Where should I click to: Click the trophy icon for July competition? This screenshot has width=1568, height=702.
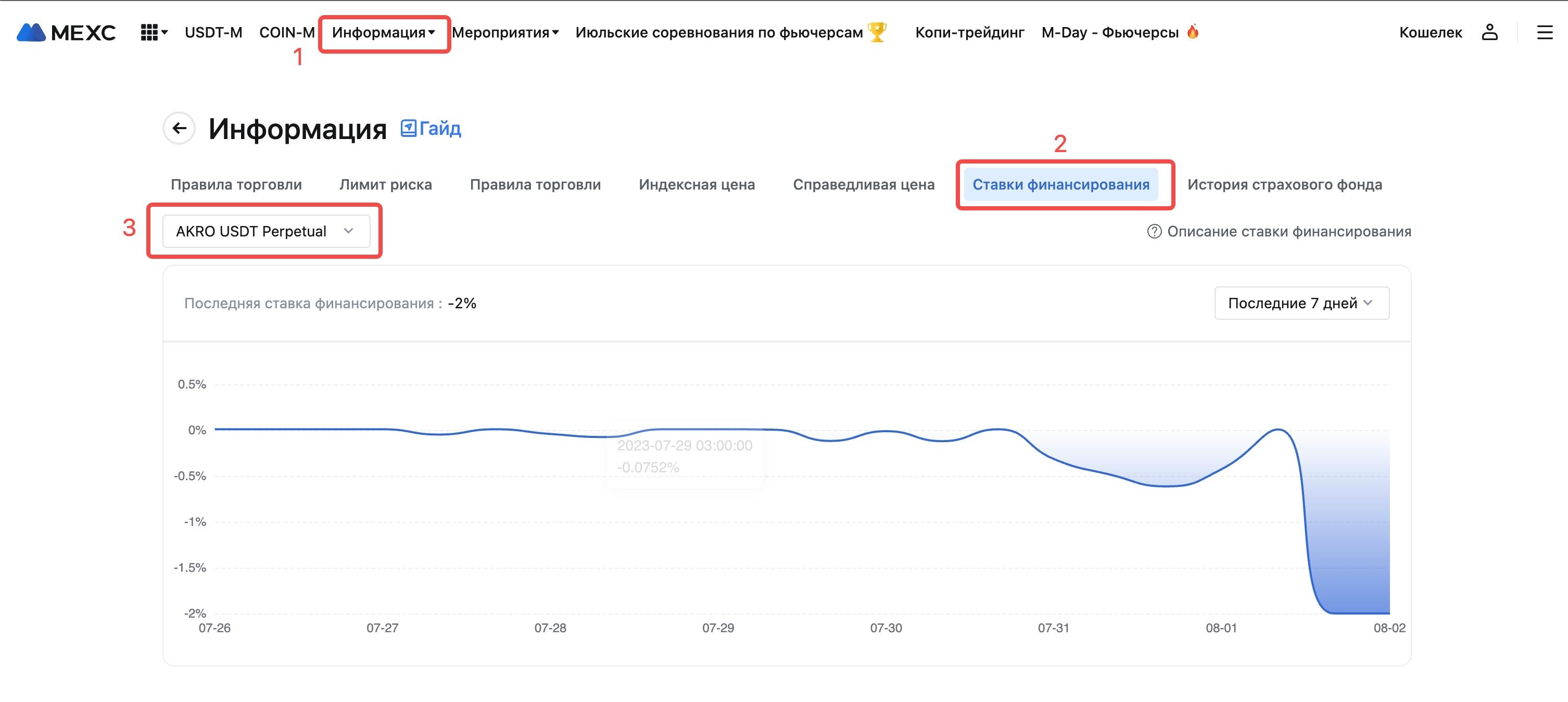point(877,32)
